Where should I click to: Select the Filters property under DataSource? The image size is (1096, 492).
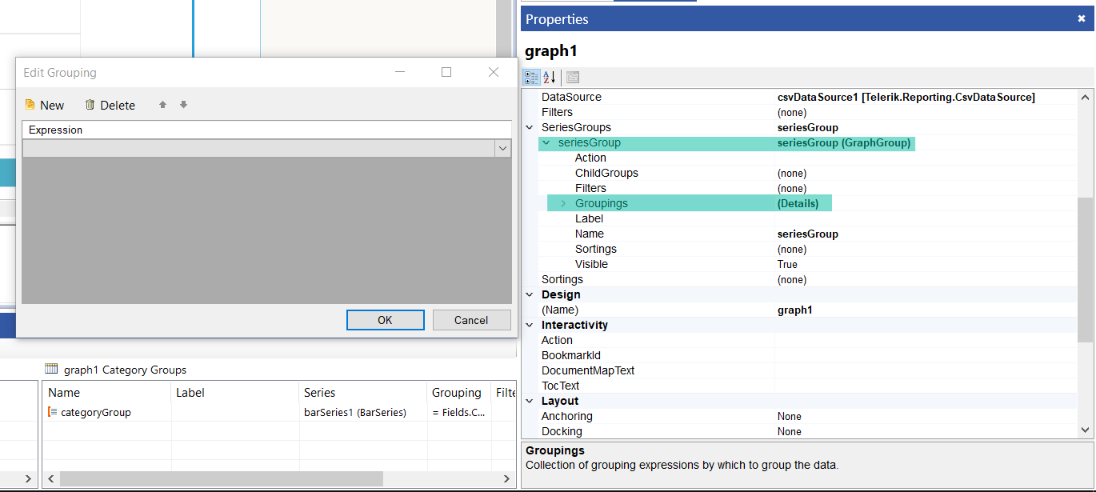point(557,112)
